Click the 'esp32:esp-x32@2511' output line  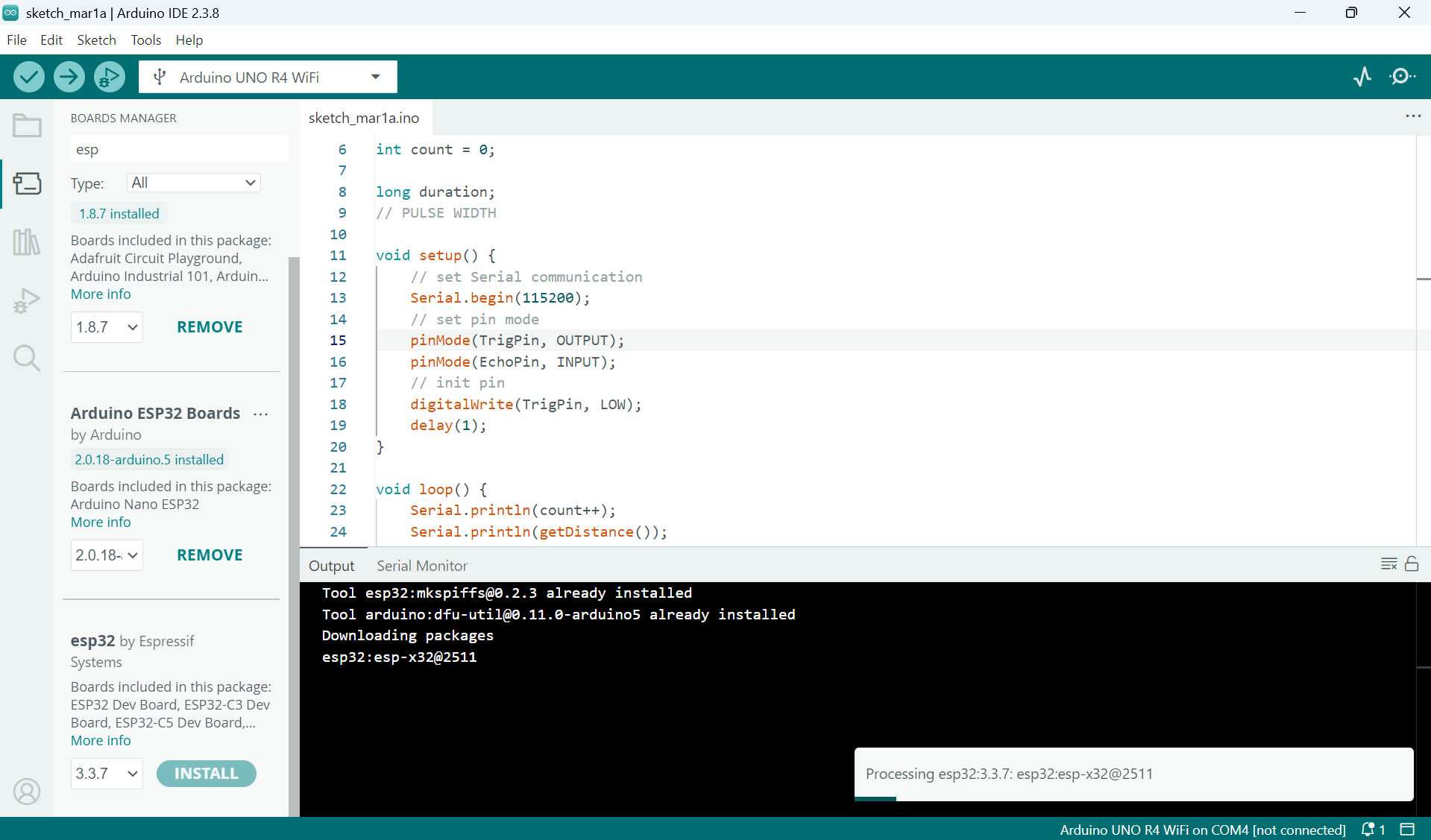[400, 657]
